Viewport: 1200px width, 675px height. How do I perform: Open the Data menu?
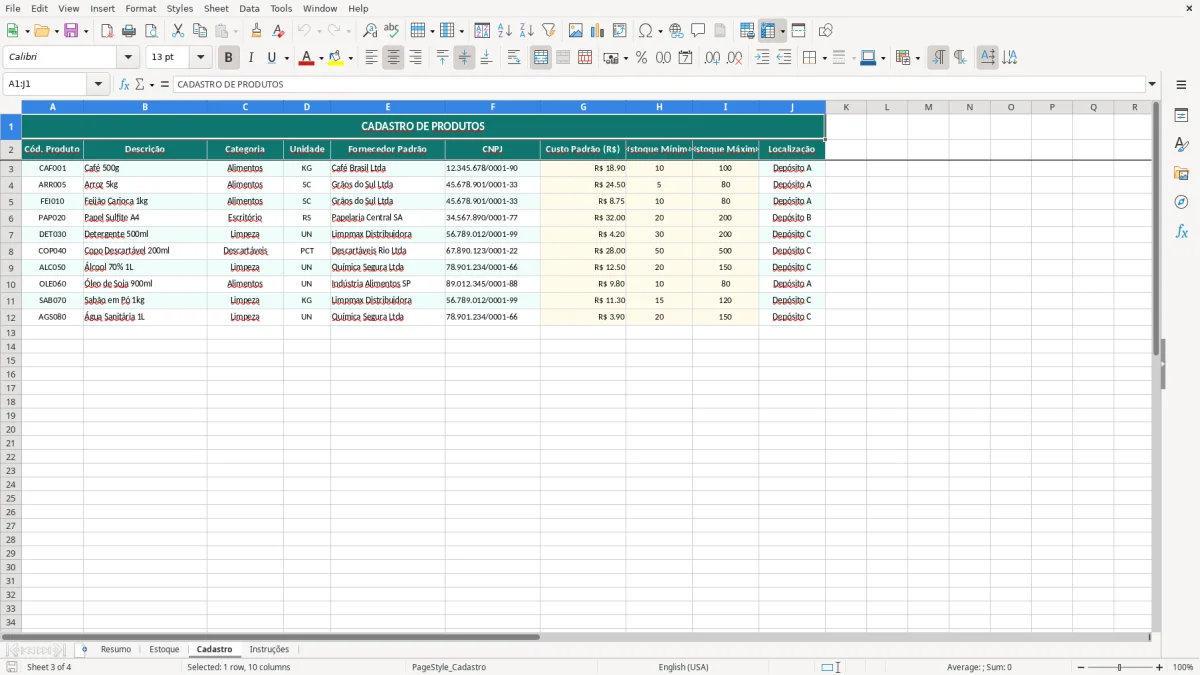point(249,8)
